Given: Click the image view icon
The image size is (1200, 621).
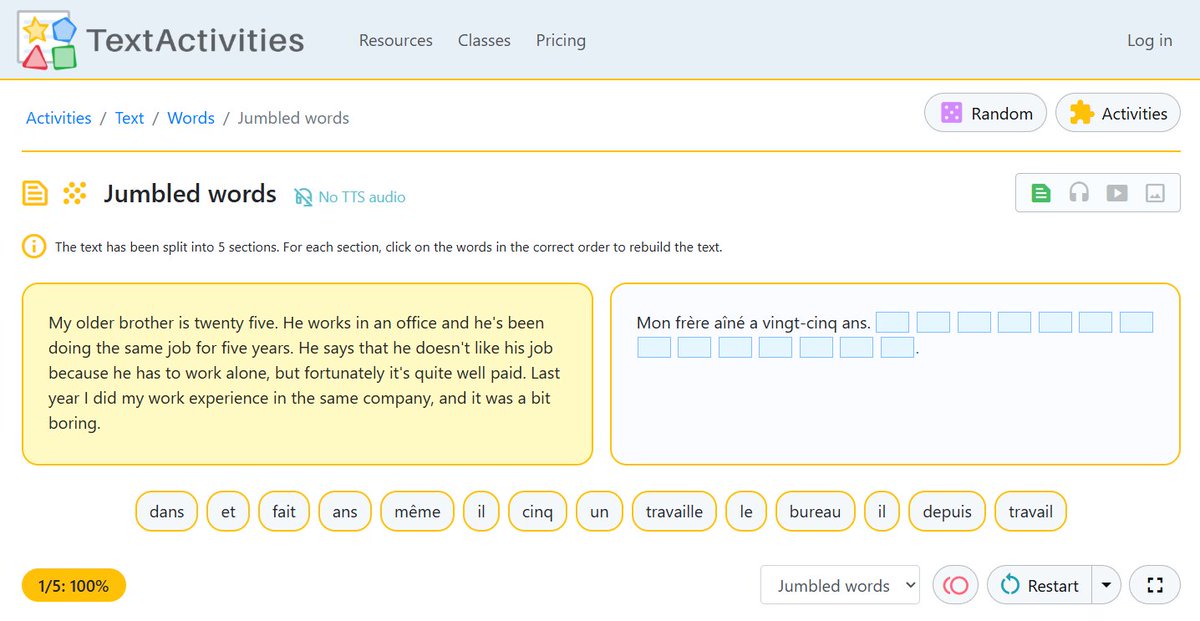Looking at the screenshot, I should click(x=1155, y=192).
